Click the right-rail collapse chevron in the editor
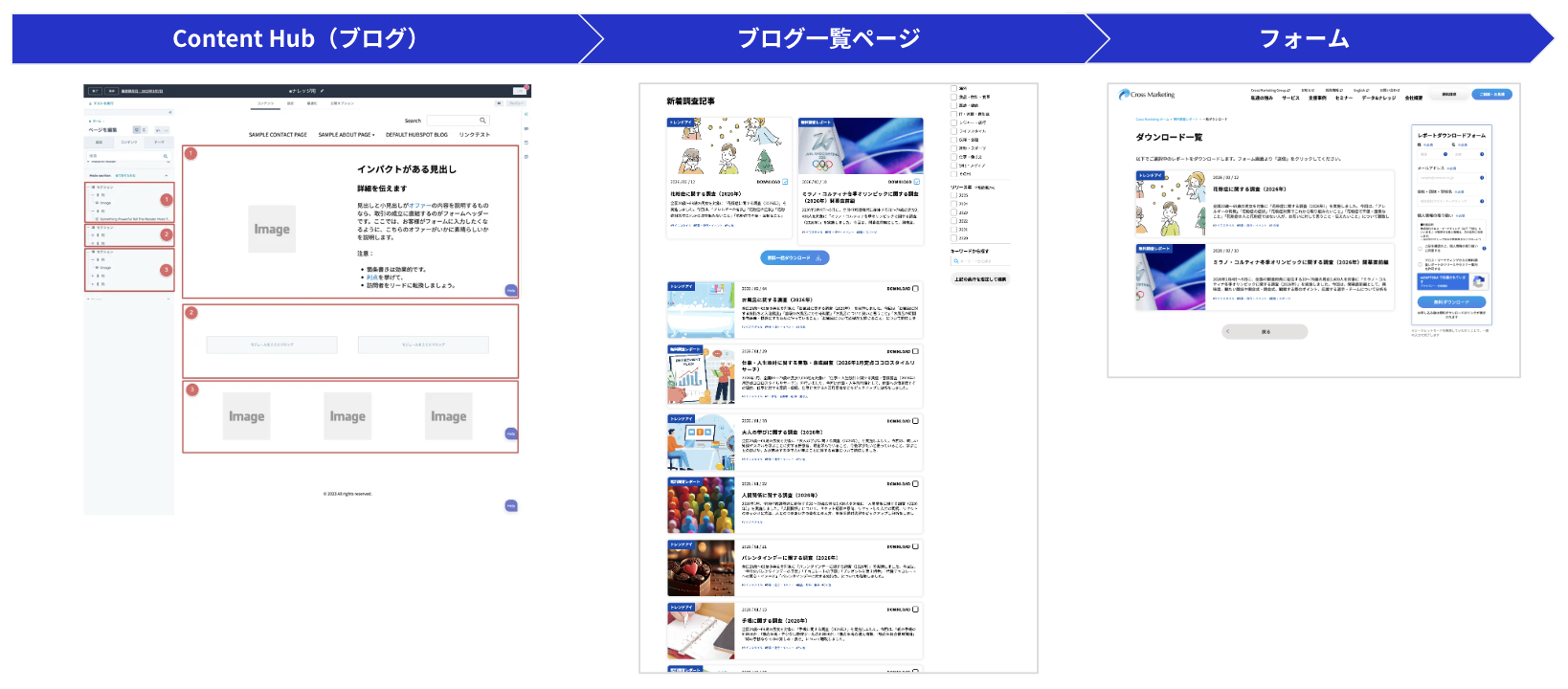Viewport: 1568px width, 689px height. (526, 114)
